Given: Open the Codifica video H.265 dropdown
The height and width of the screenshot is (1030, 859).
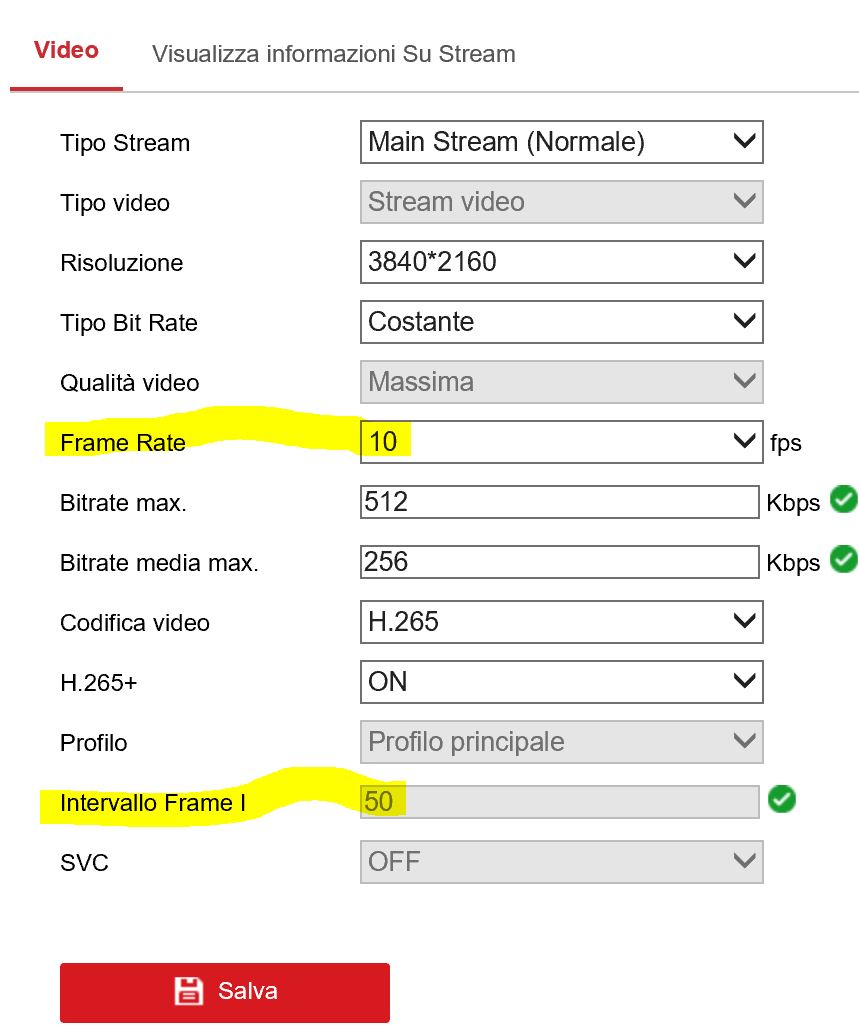Looking at the screenshot, I should (561, 622).
